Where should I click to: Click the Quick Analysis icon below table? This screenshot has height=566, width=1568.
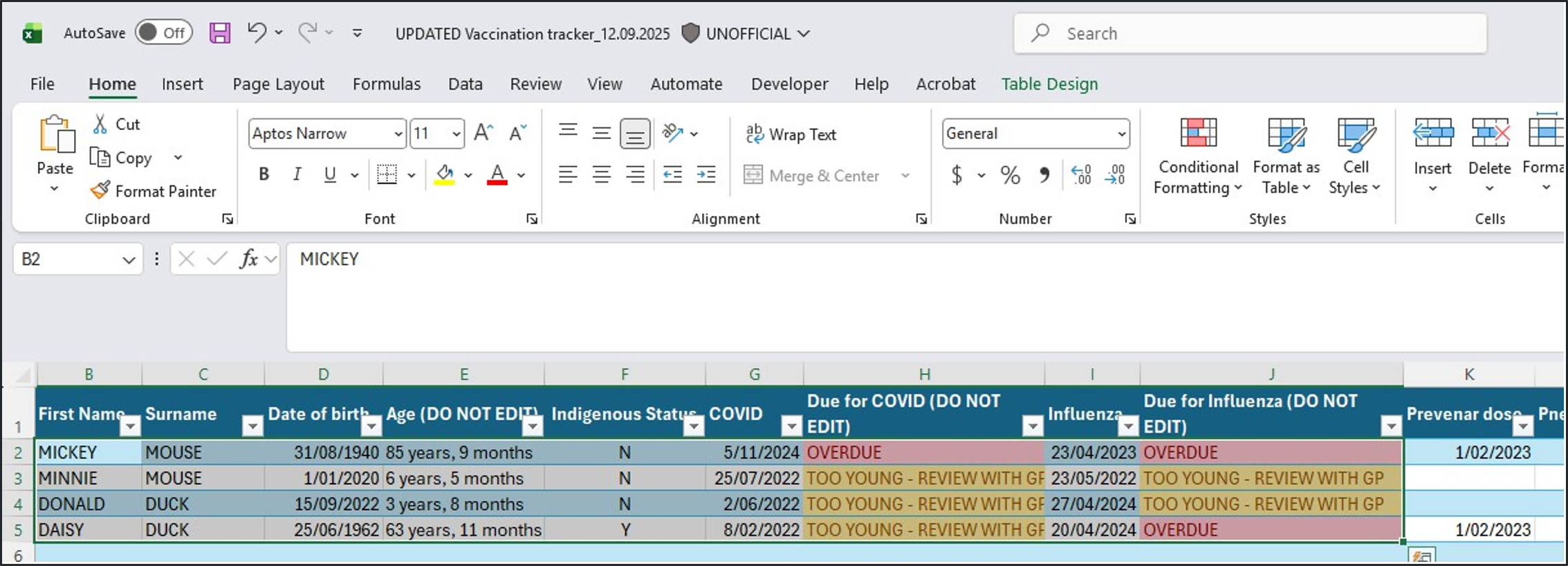click(x=1422, y=556)
